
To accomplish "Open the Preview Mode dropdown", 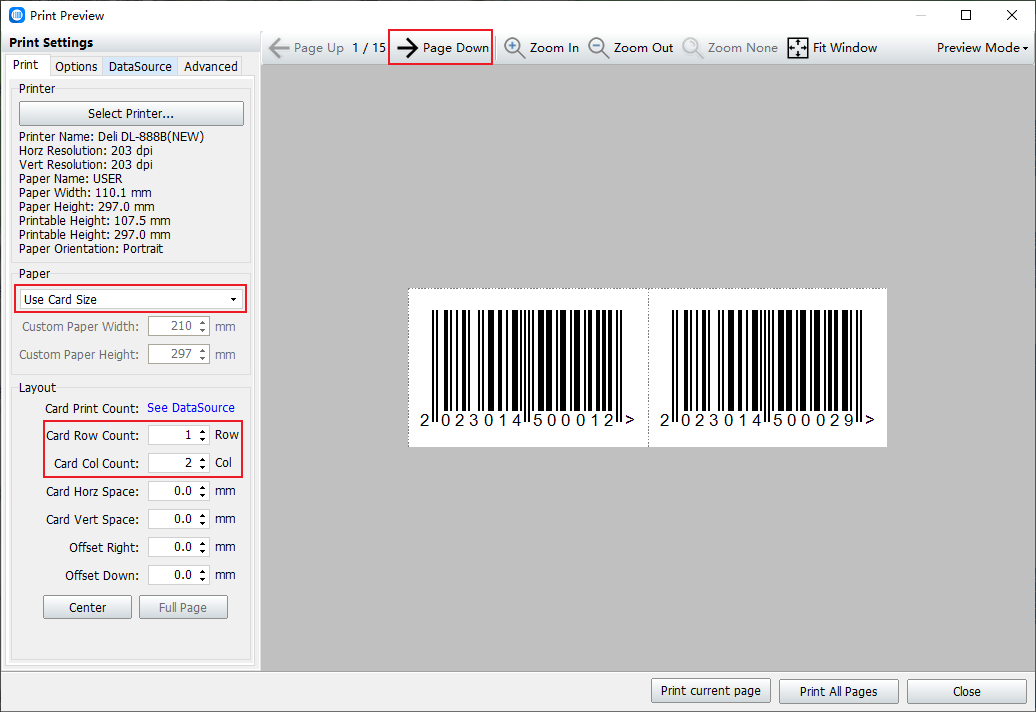I will click(x=982, y=48).
